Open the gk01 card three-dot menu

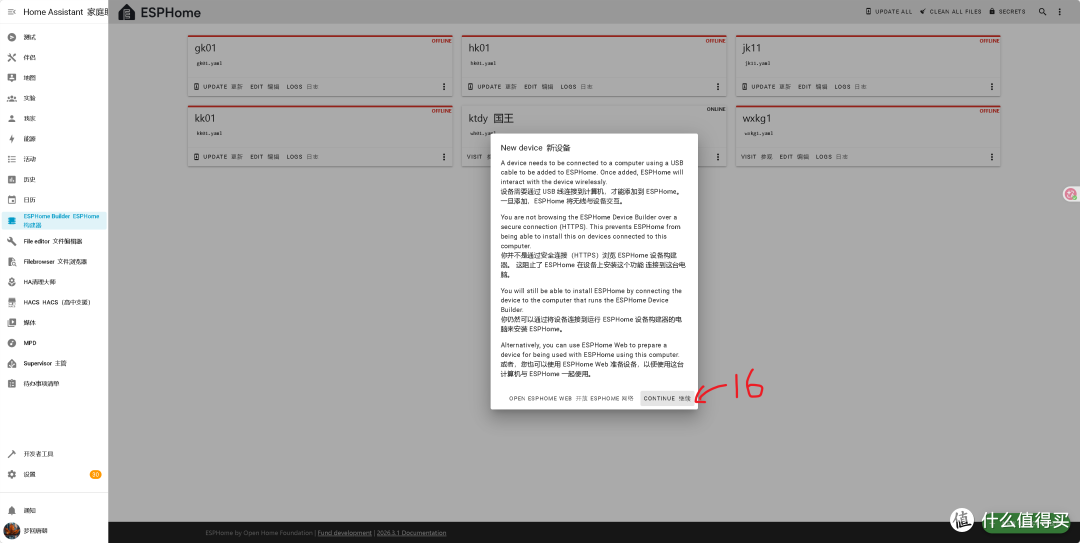pyautogui.click(x=444, y=87)
